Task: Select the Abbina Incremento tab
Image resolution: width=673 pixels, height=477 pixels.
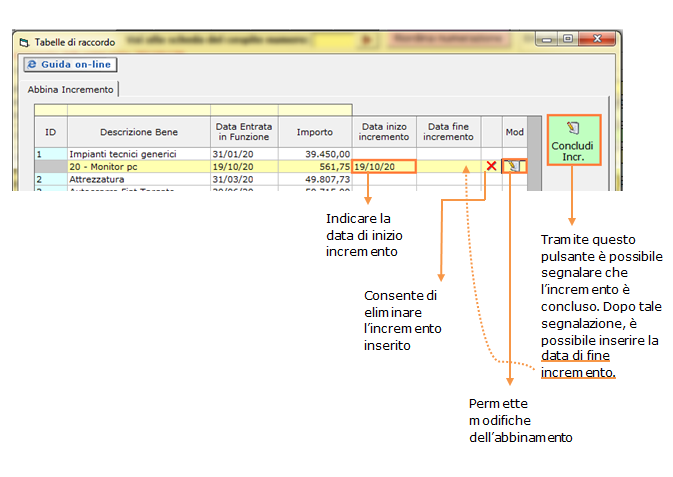Action: (70, 89)
